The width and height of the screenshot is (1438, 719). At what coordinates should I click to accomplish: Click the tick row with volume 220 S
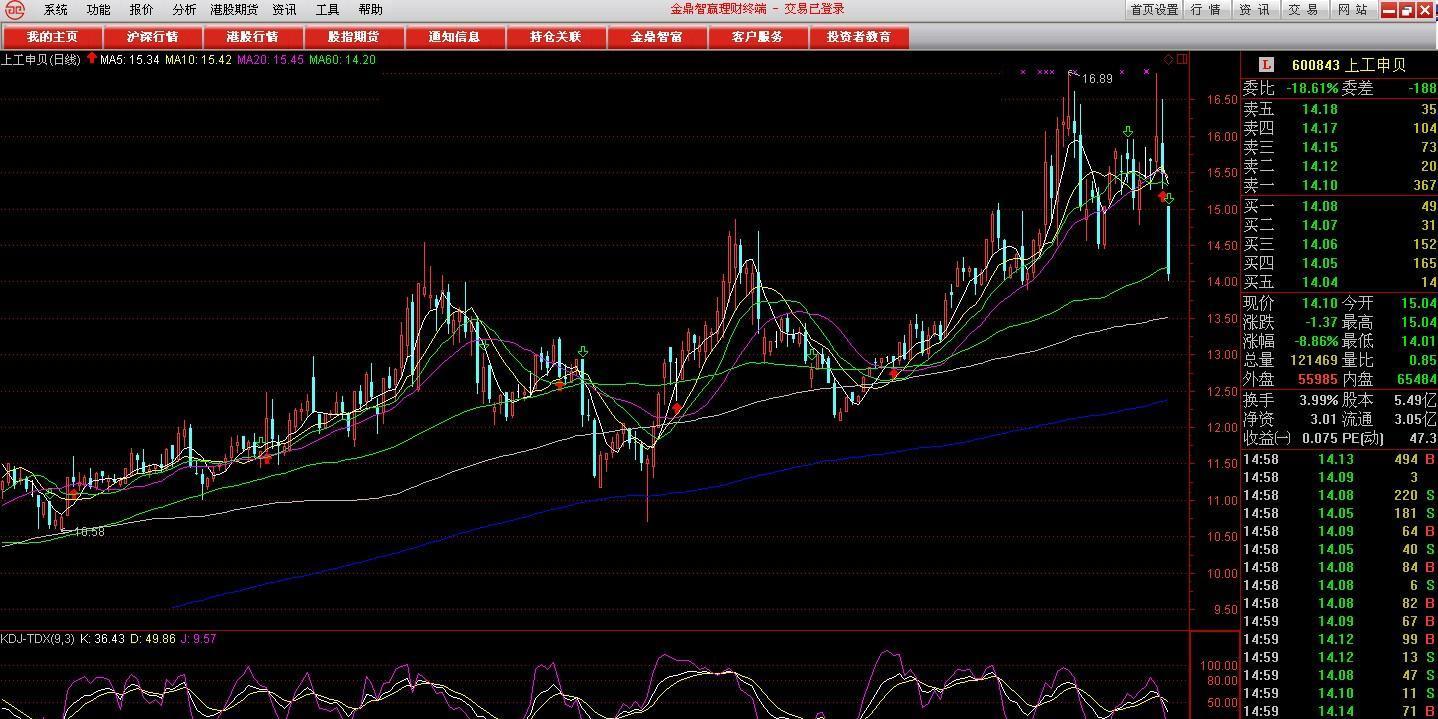[1339, 495]
